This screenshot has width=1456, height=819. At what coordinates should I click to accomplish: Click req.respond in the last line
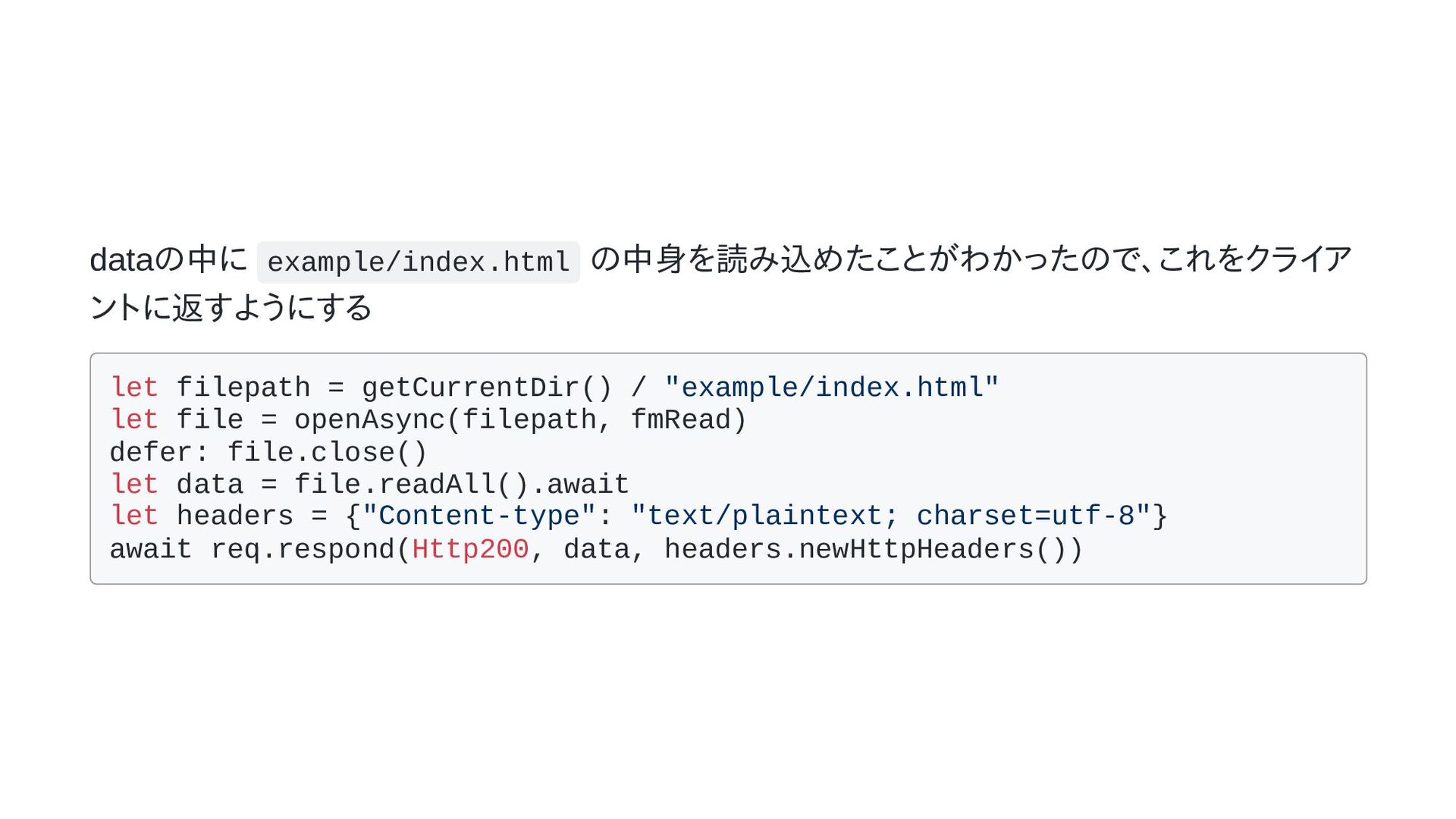click(x=303, y=549)
